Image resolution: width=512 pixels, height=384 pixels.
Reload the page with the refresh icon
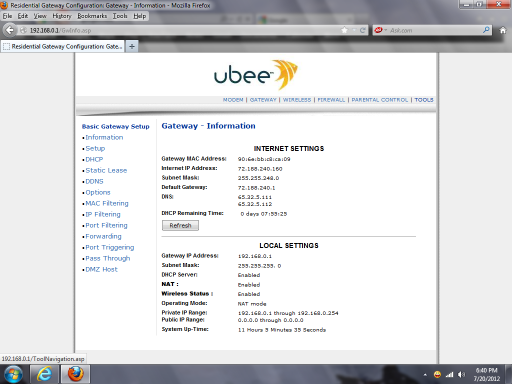click(363, 30)
